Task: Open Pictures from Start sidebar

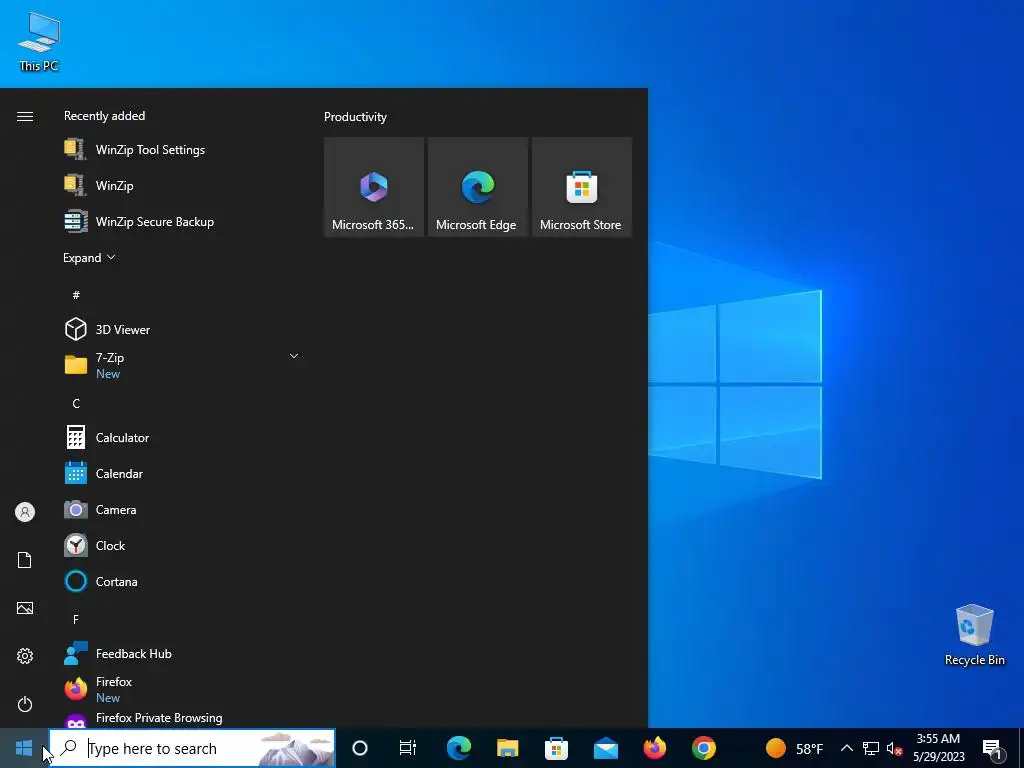Action: point(25,608)
